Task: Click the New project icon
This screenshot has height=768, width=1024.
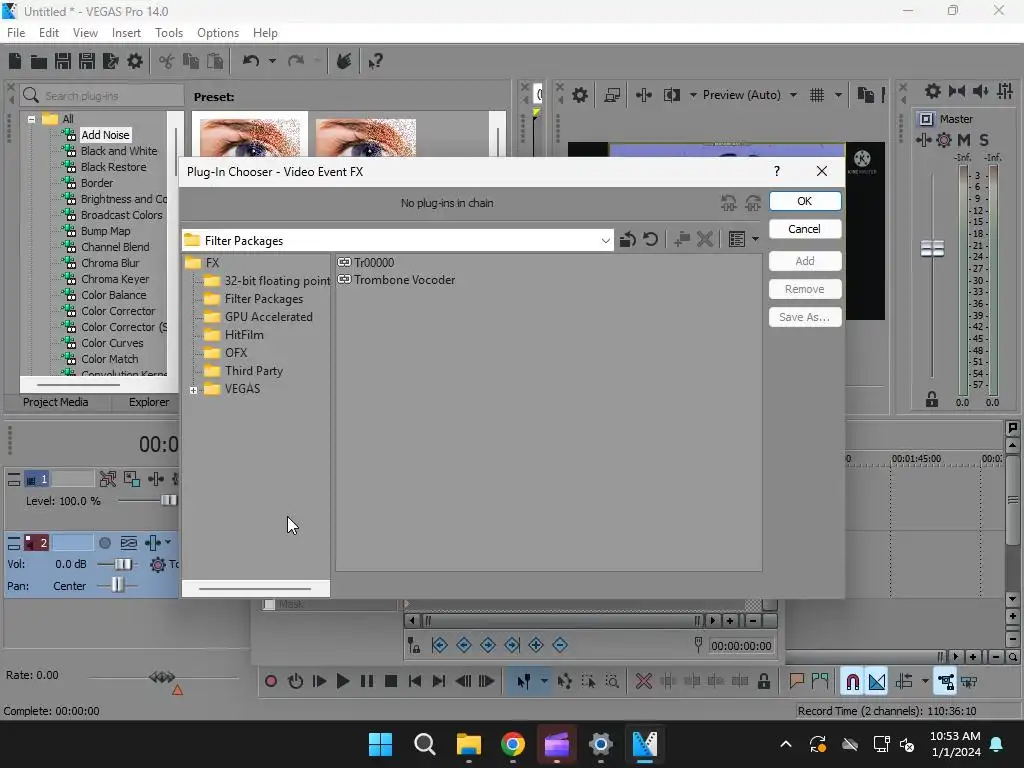Action: point(15,61)
